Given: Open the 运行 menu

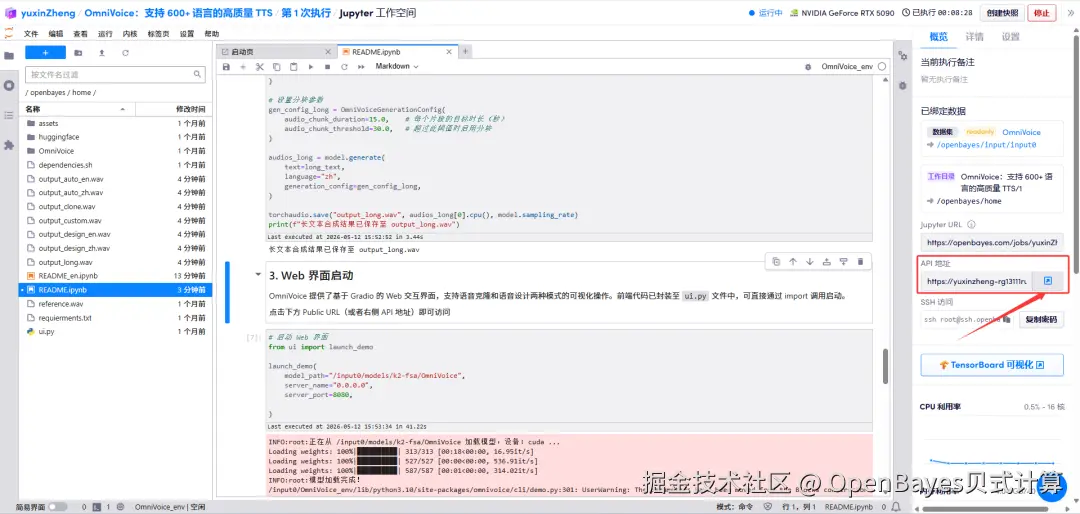Looking at the screenshot, I should (105, 34).
